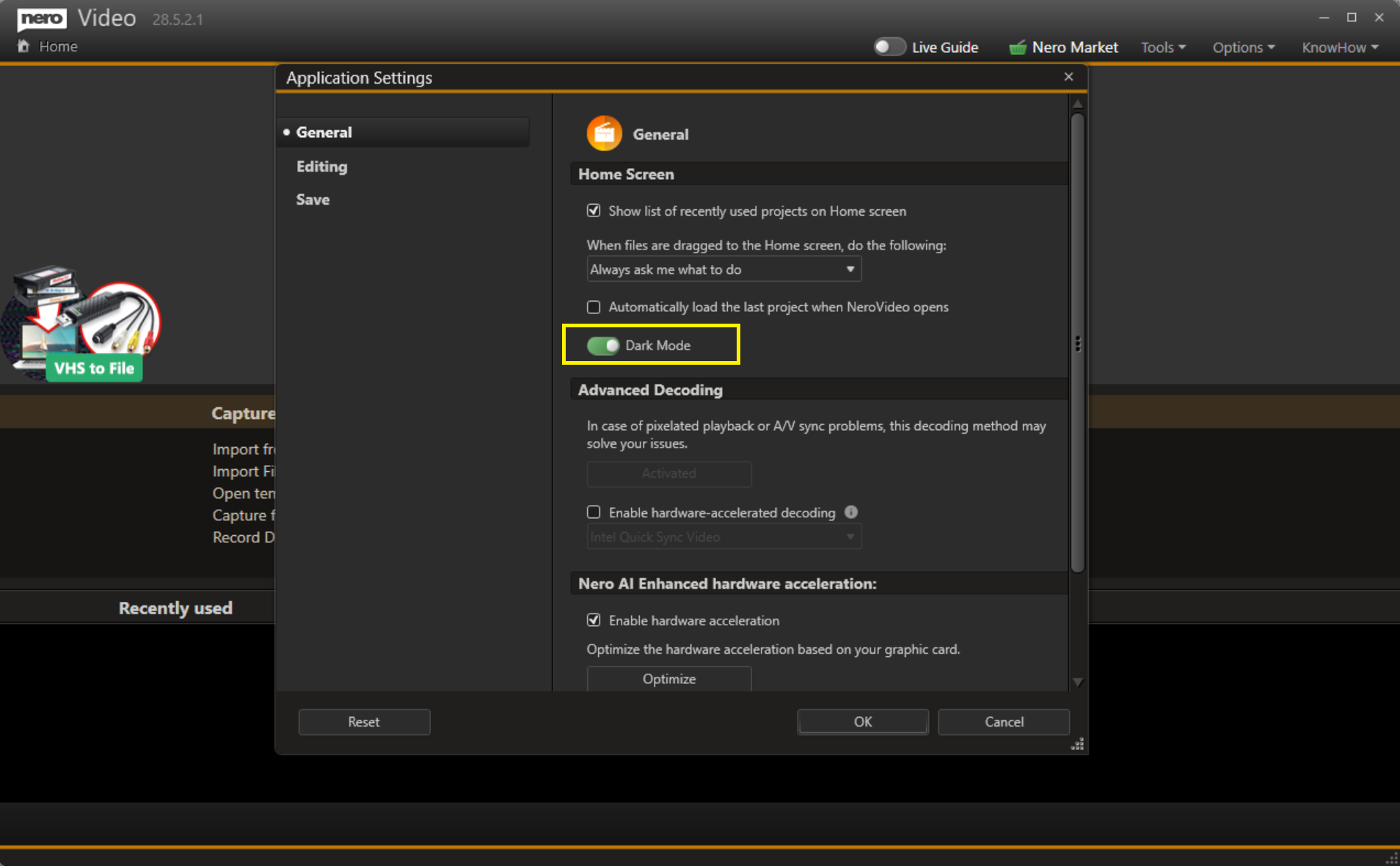Turn off the Dark Mode toggle
This screenshot has width=1400, height=866.
click(603, 346)
